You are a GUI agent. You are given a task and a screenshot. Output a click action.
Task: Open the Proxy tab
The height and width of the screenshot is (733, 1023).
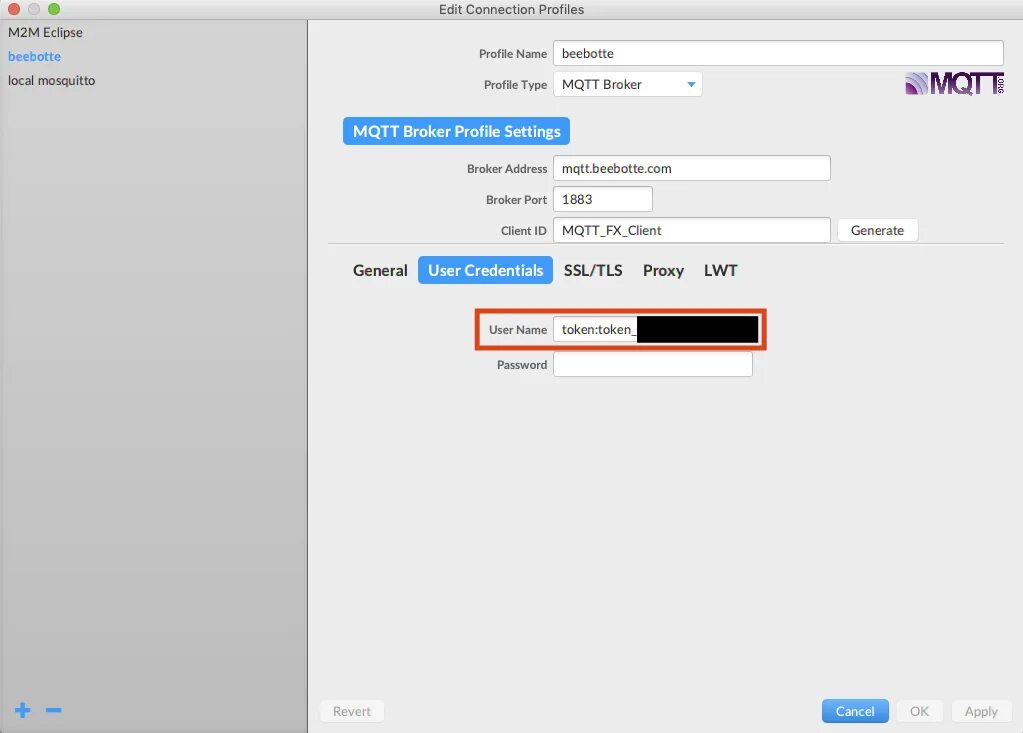tap(663, 270)
